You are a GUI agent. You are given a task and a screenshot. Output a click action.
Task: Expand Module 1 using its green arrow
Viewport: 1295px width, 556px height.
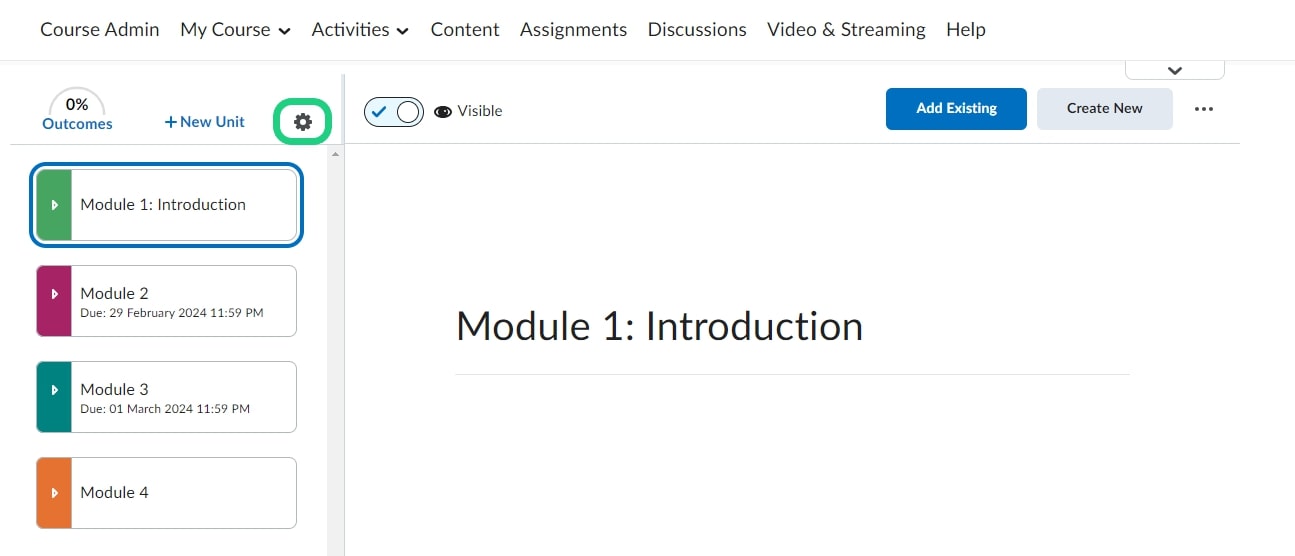[54, 205]
